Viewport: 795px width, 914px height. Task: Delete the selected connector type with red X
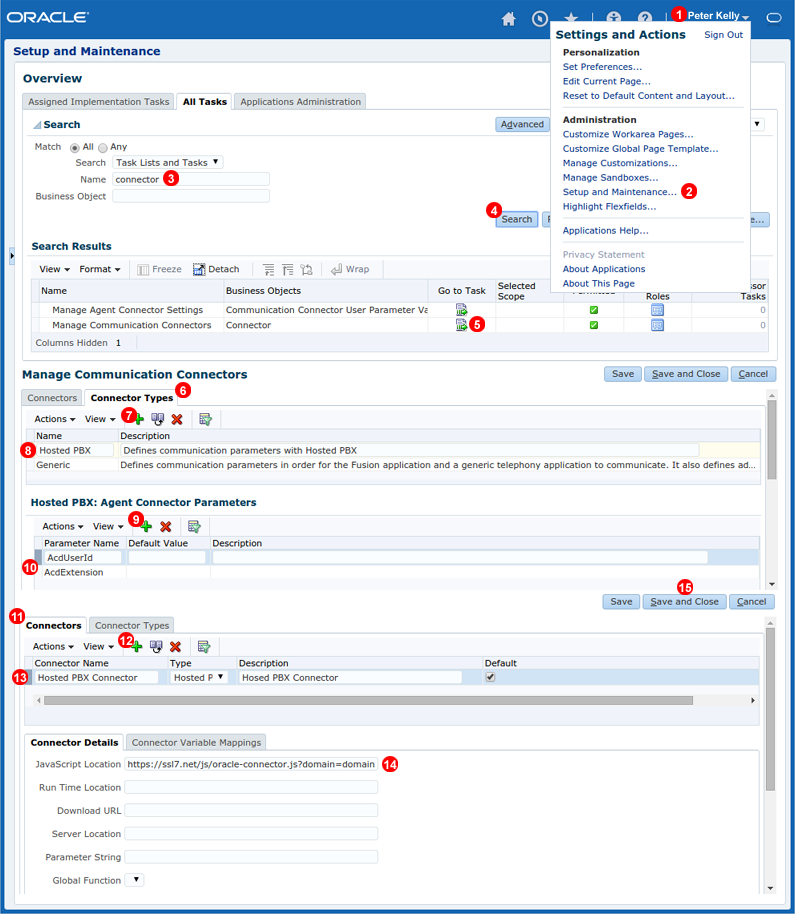coord(177,419)
